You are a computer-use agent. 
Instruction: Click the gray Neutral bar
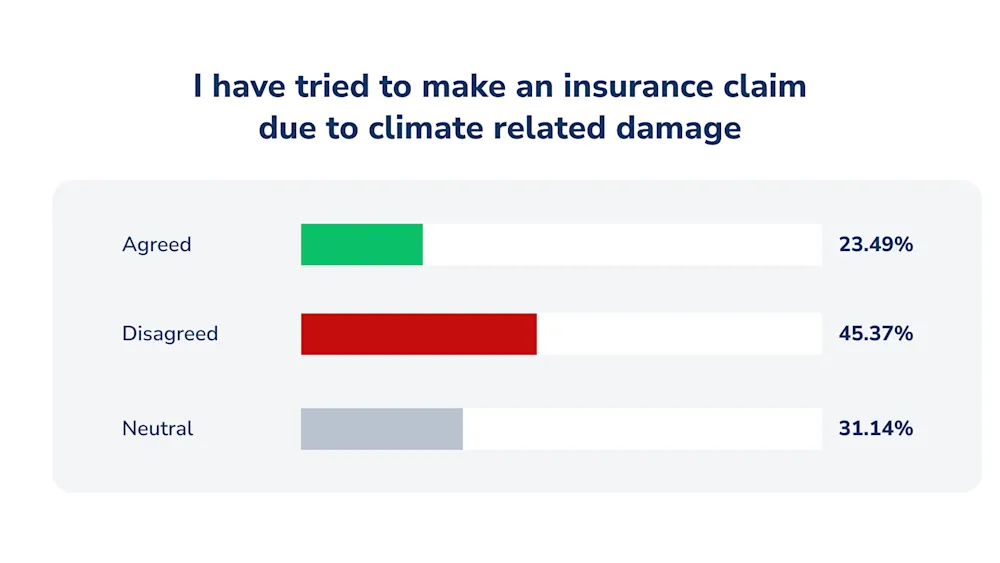381,428
